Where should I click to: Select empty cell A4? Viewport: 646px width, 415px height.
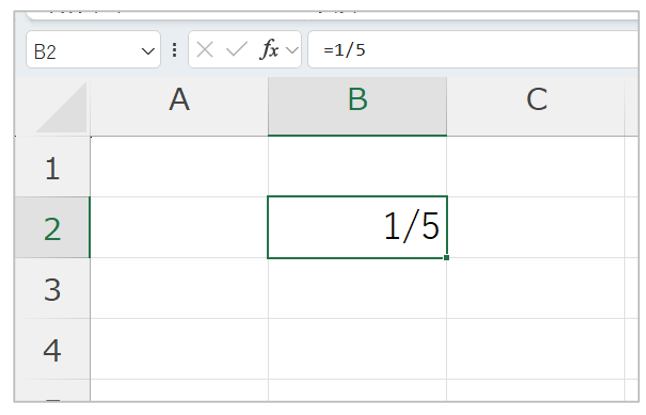point(179,349)
